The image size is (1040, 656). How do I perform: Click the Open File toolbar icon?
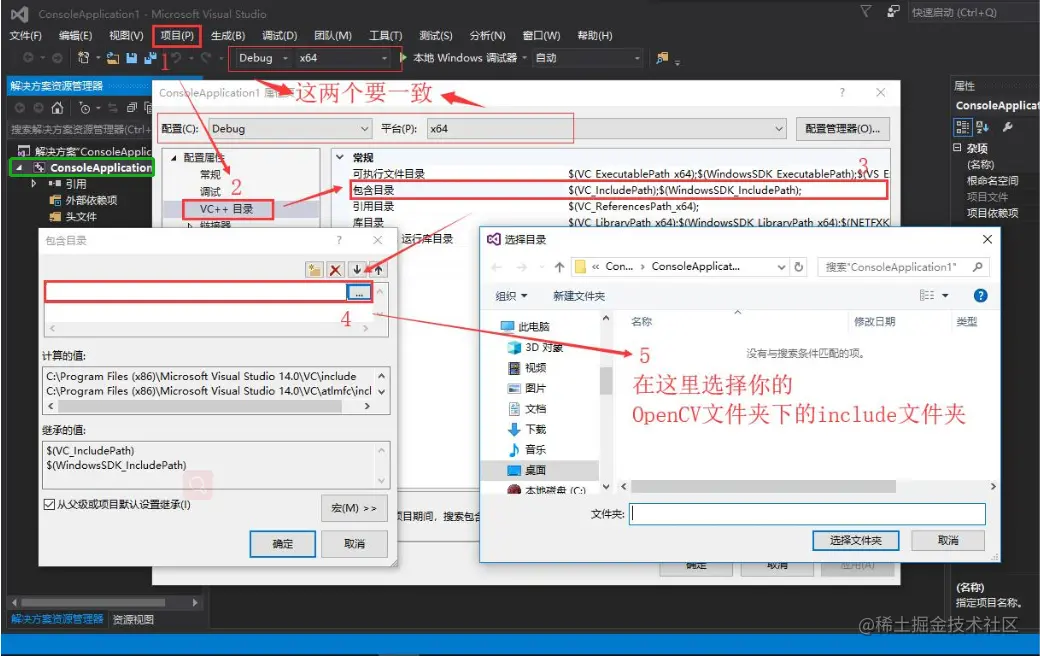pyautogui.click(x=113, y=58)
